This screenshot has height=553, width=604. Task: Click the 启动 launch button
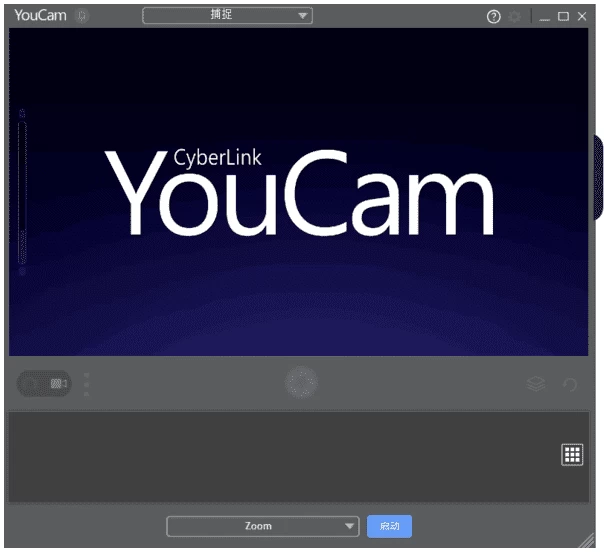pyautogui.click(x=389, y=526)
